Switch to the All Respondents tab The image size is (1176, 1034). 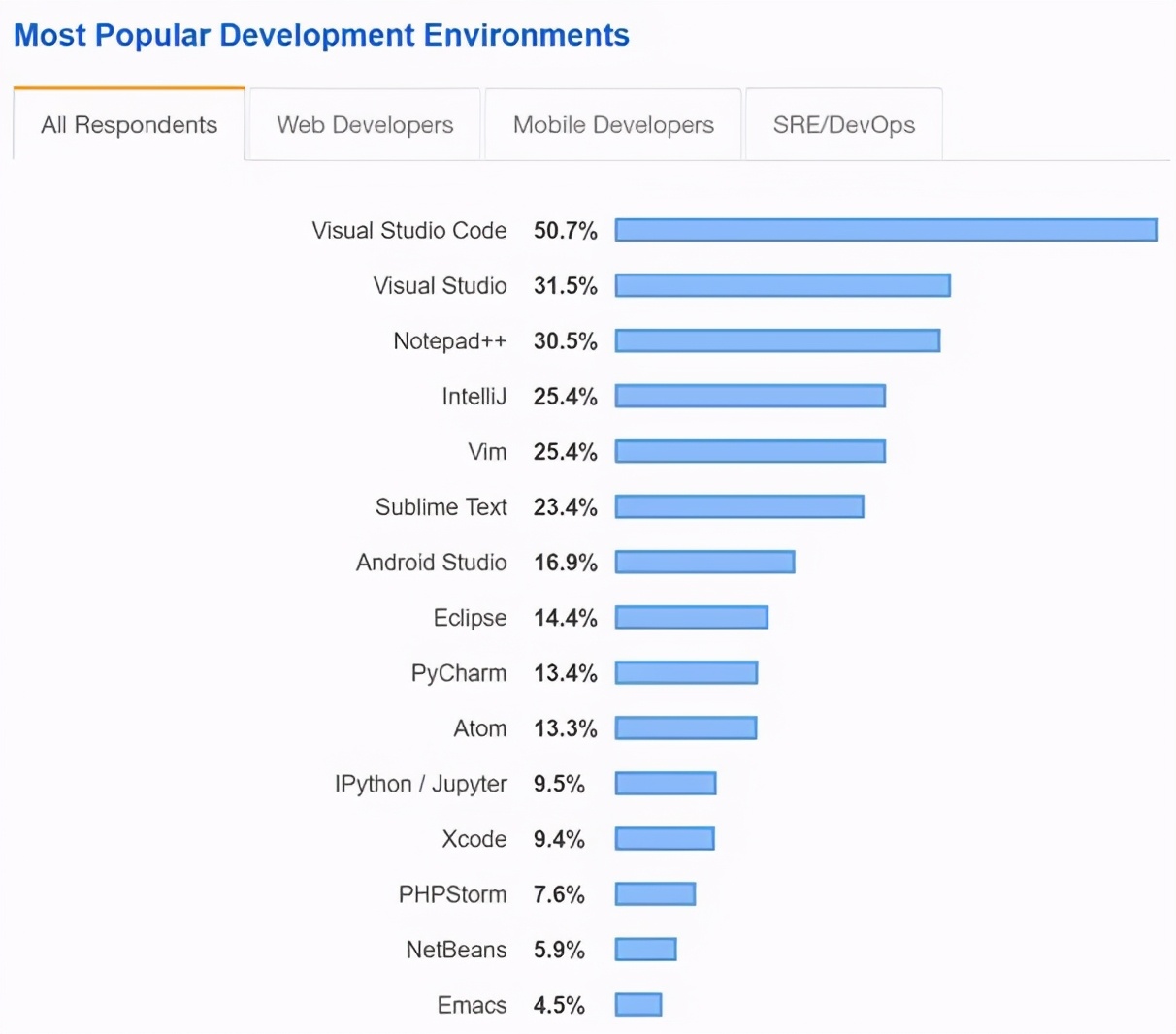click(x=129, y=124)
